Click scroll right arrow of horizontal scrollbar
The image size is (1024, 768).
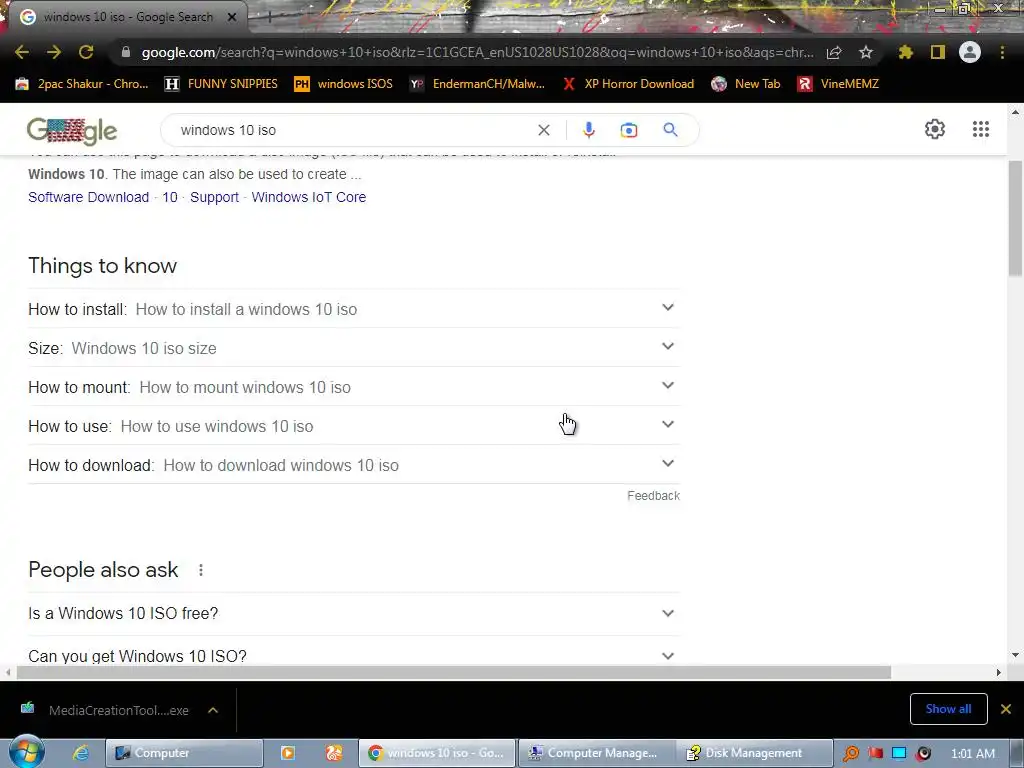[x=998, y=673]
